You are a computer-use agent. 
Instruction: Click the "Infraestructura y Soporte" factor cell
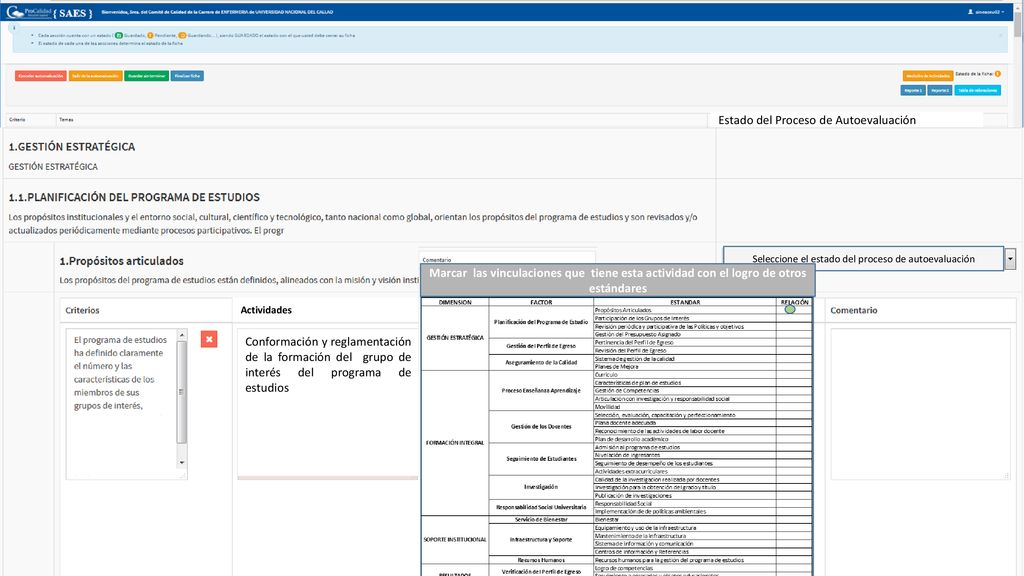tap(541, 539)
